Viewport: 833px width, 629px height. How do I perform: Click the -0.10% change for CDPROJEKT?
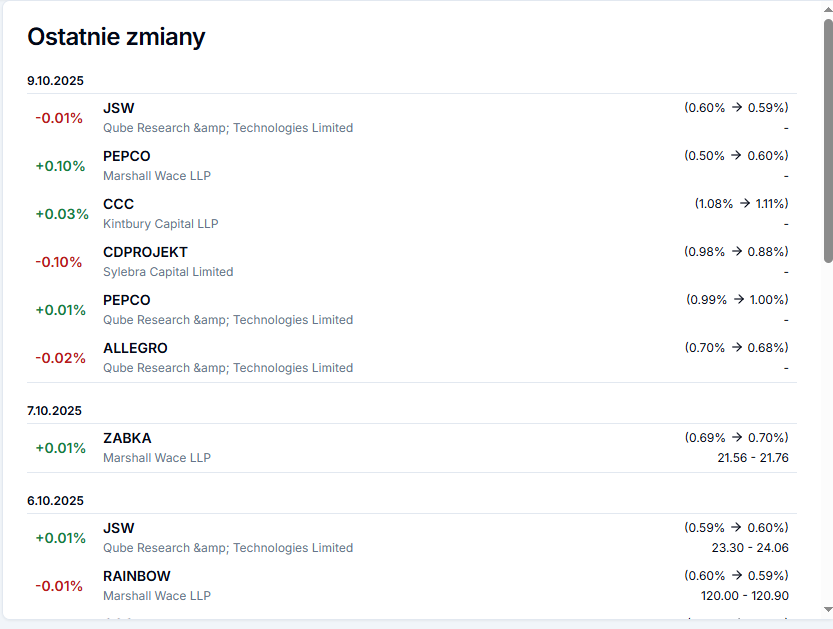coord(59,262)
